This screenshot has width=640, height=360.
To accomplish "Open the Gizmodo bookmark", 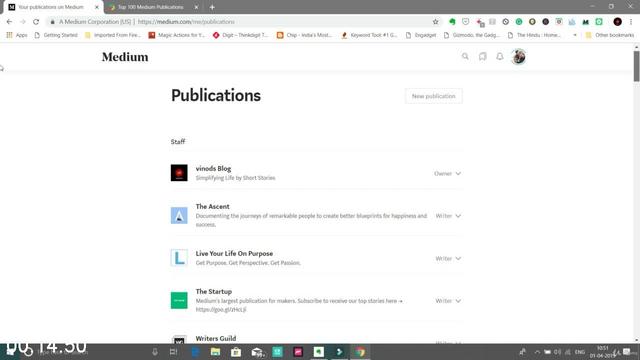I will 471,35.
